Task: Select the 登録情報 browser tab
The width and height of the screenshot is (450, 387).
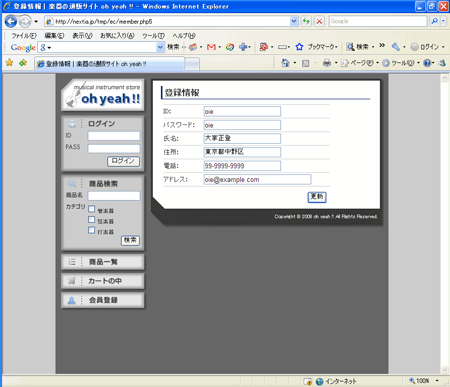Action: 109,64
